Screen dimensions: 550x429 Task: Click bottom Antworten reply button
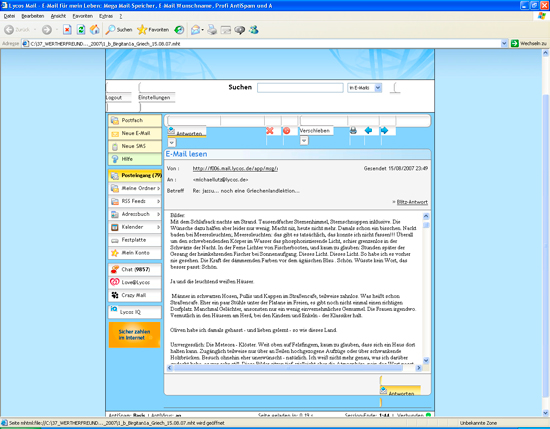[x=400, y=391]
